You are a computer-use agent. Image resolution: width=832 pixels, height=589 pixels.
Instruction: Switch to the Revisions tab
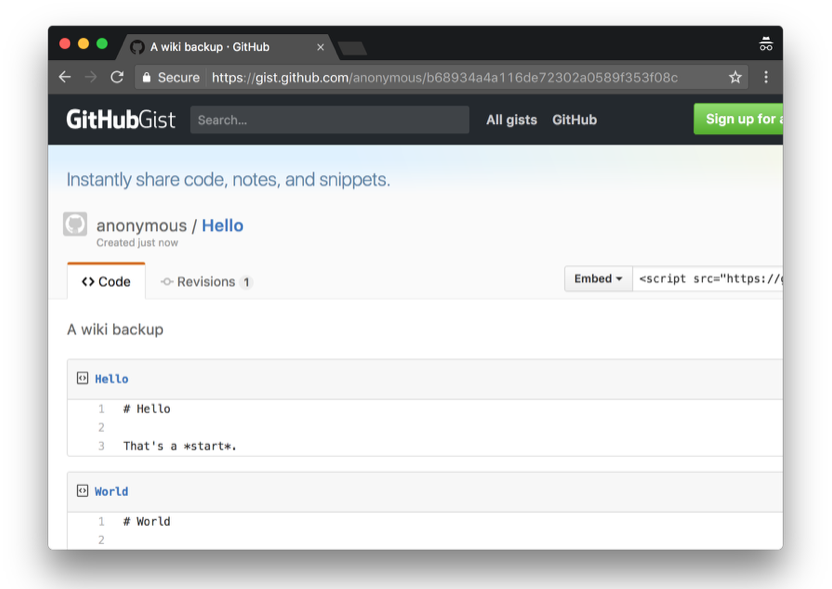coord(206,282)
